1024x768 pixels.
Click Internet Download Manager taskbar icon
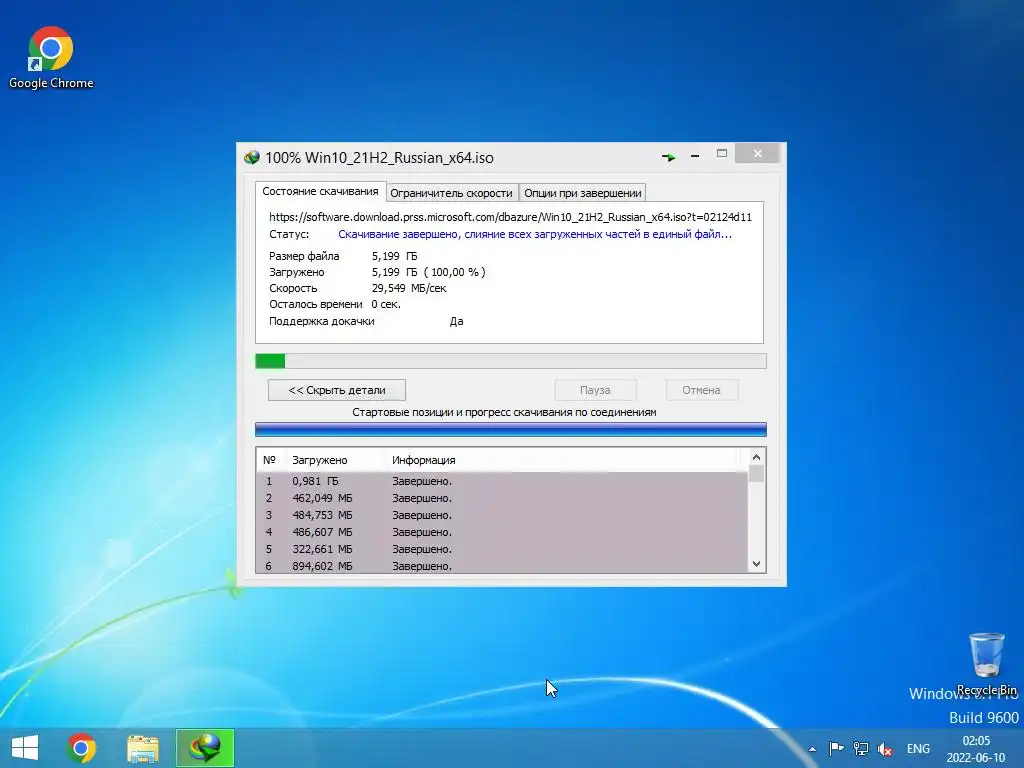pos(204,748)
